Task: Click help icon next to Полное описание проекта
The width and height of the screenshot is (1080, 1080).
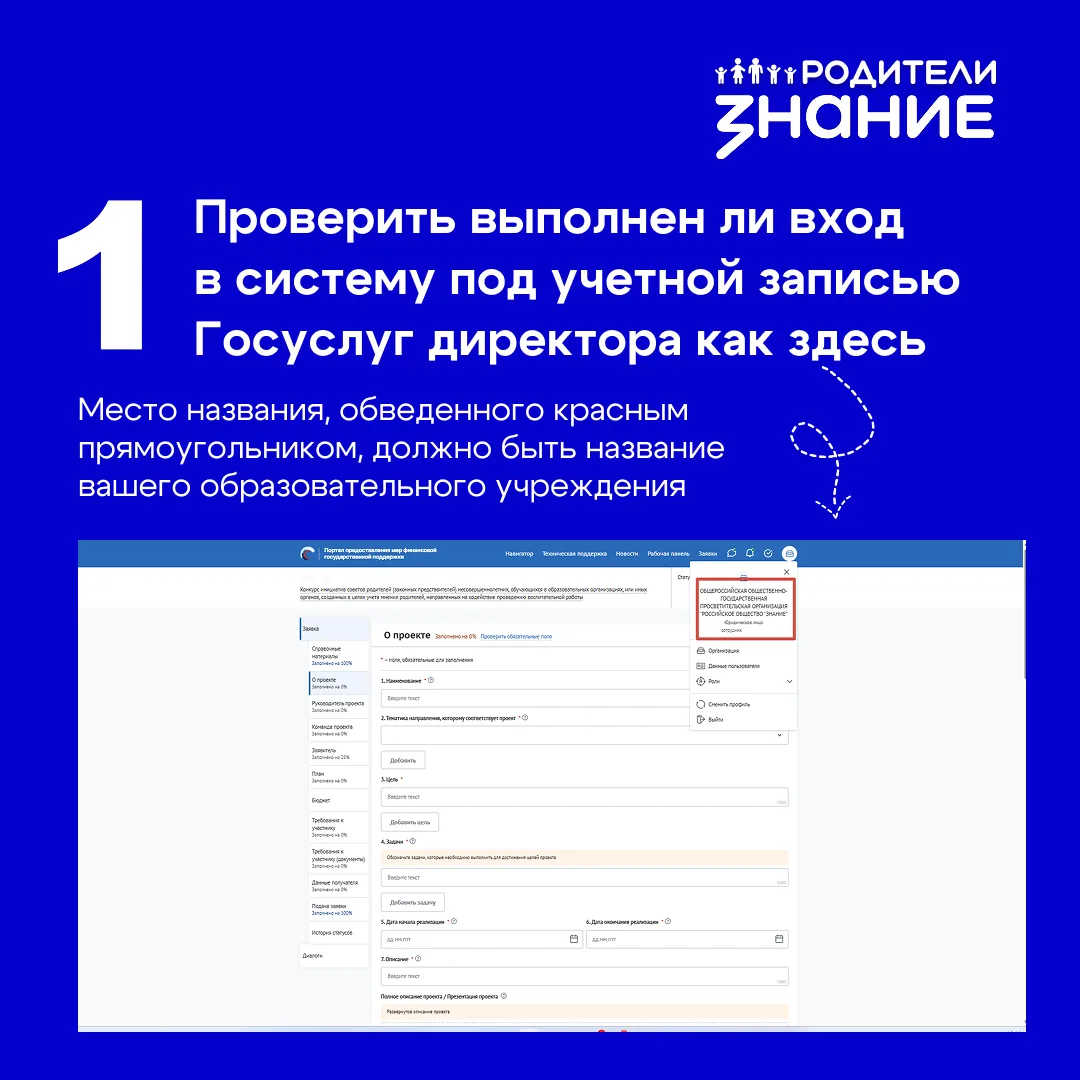Action: click(503, 996)
